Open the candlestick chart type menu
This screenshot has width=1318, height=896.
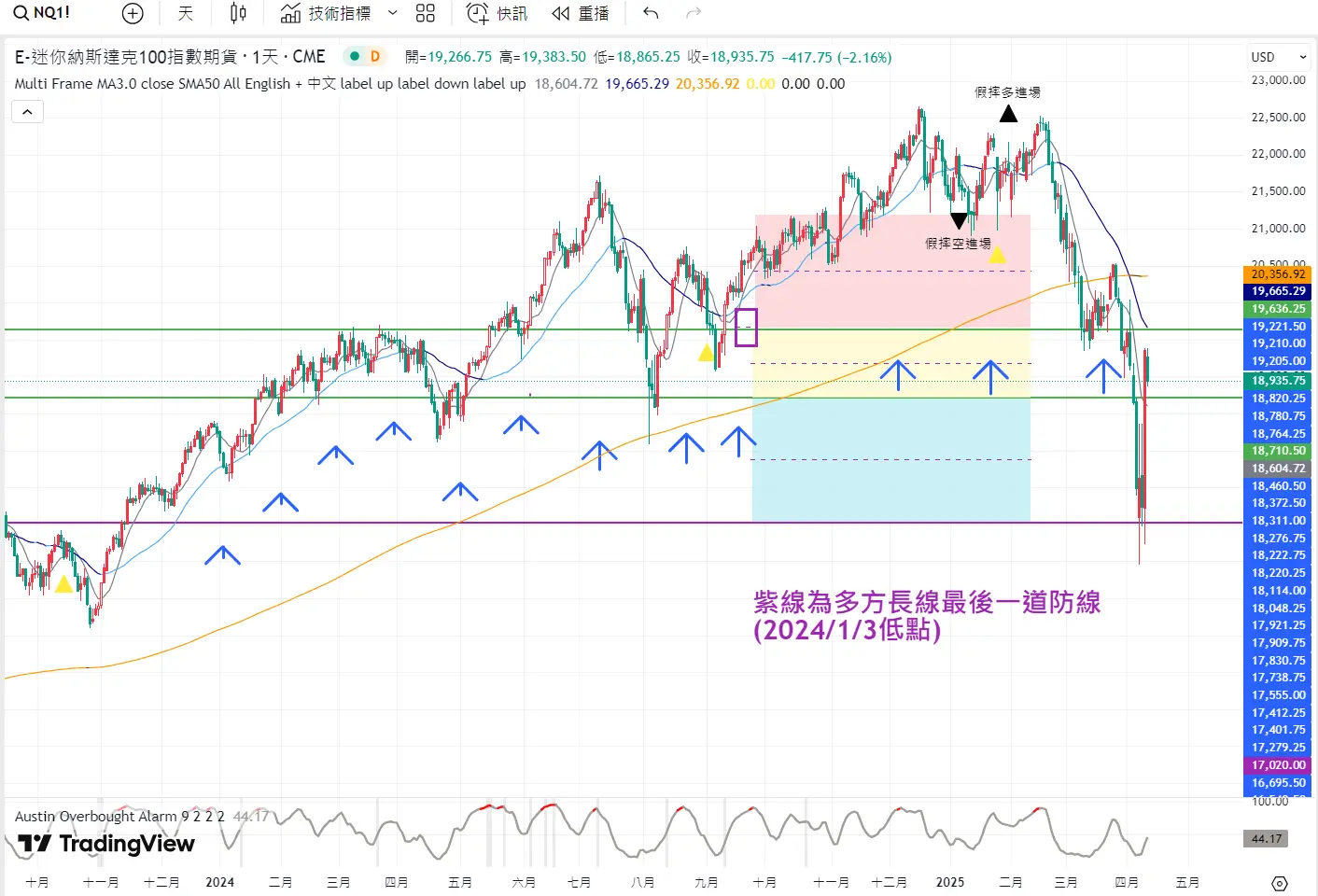click(x=238, y=13)
